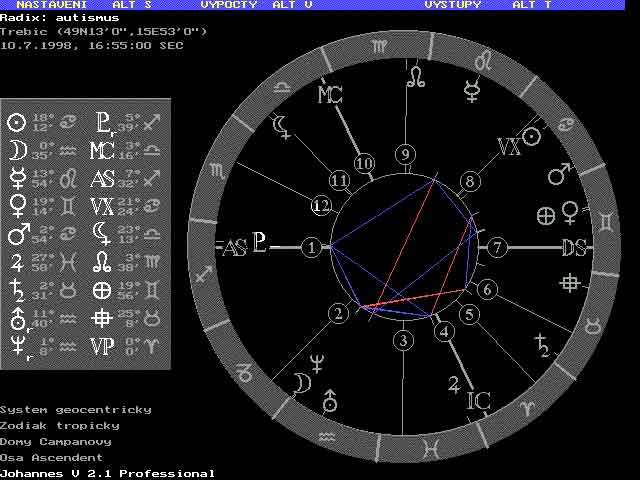
Task: Open the VYPOCTY menu
Action: click(230, 5)
